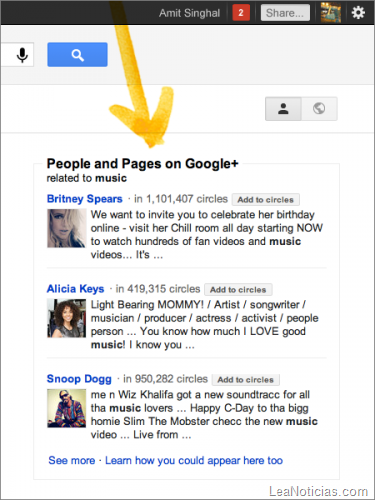Screen dimensions: 375x500
Task: Open Alicia Keys profile link
Action: tap(75, 289)
